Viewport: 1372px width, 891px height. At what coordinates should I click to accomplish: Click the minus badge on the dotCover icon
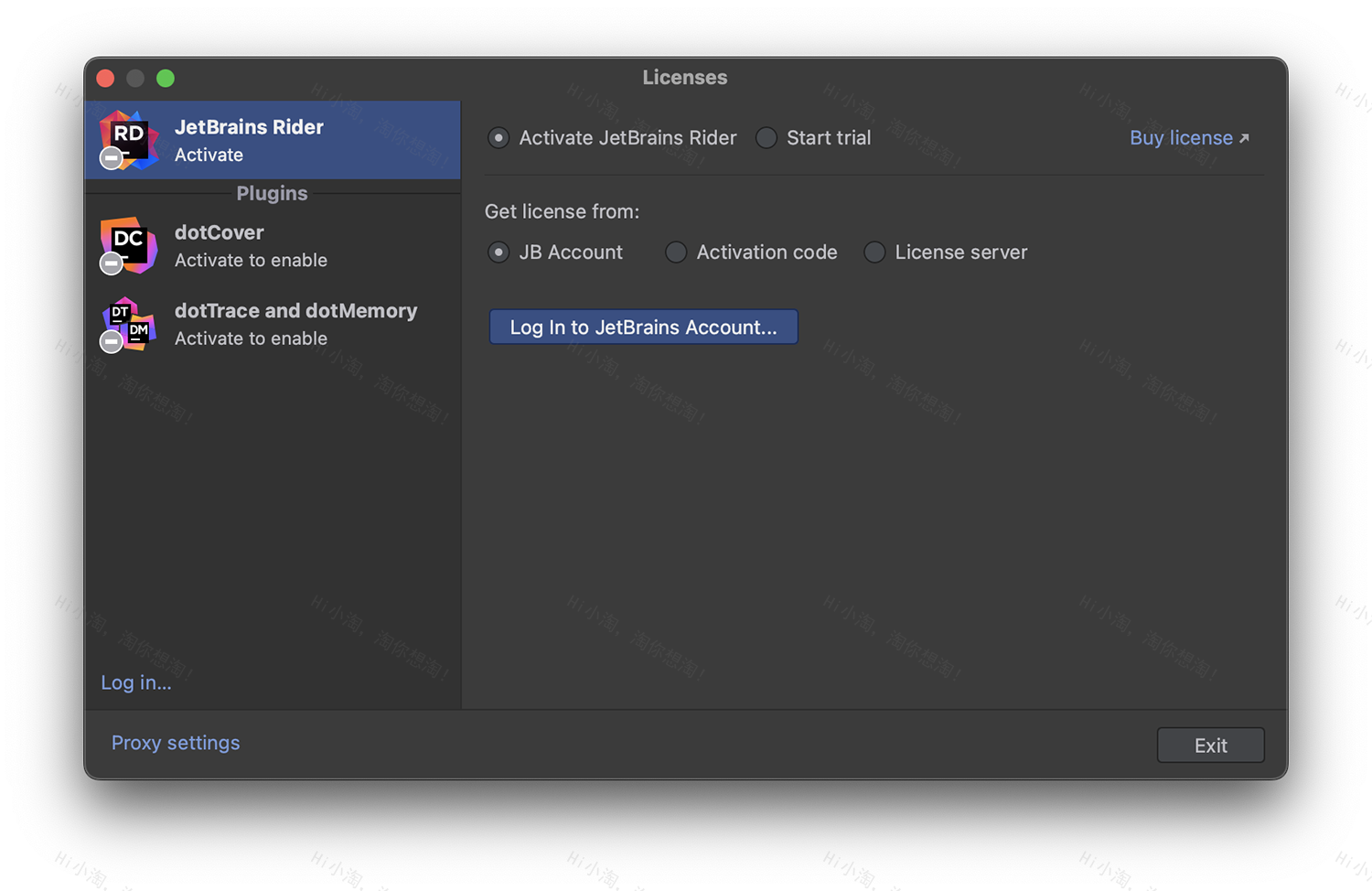[x=111, y=263]
